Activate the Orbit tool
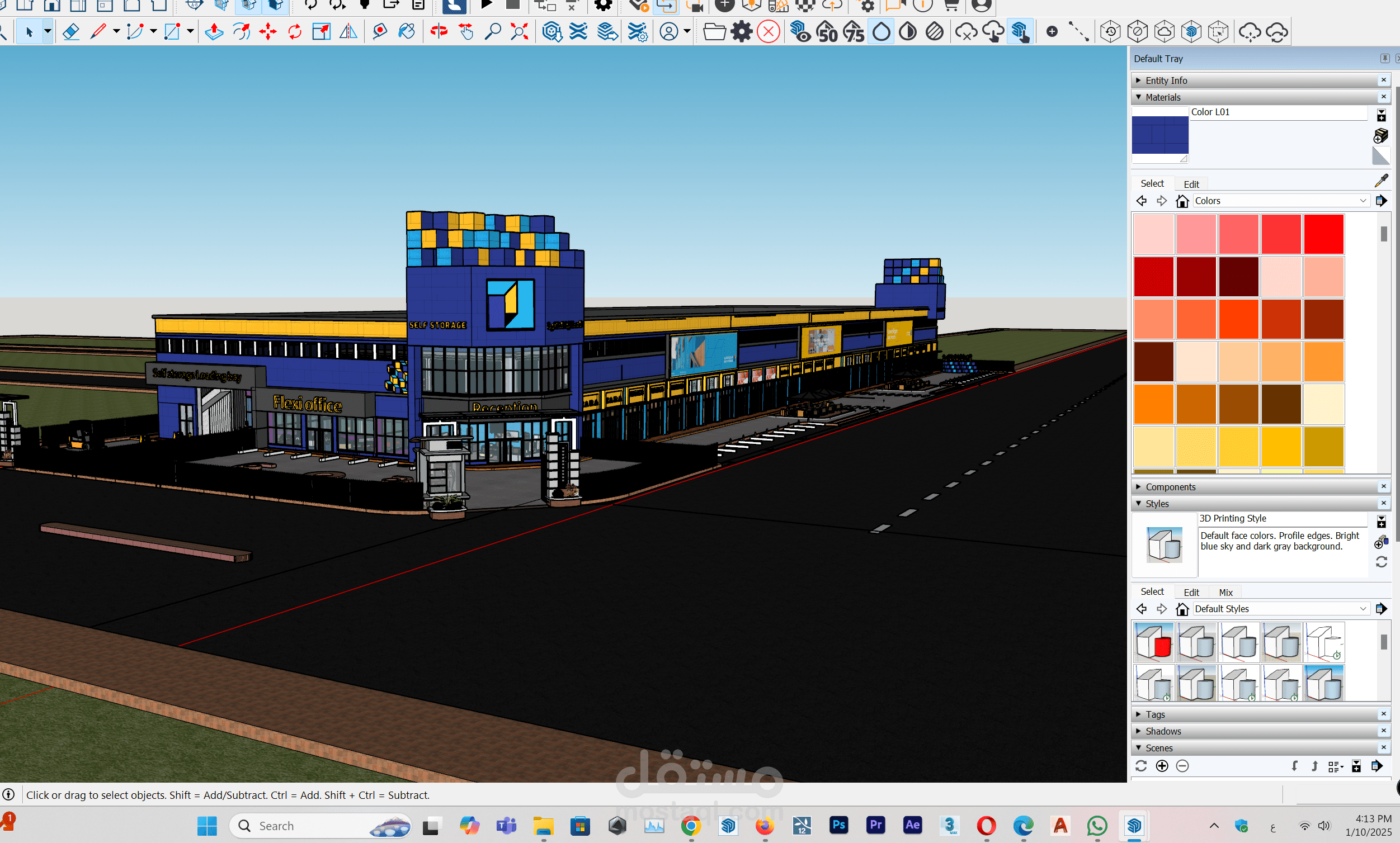 (439, 31)
